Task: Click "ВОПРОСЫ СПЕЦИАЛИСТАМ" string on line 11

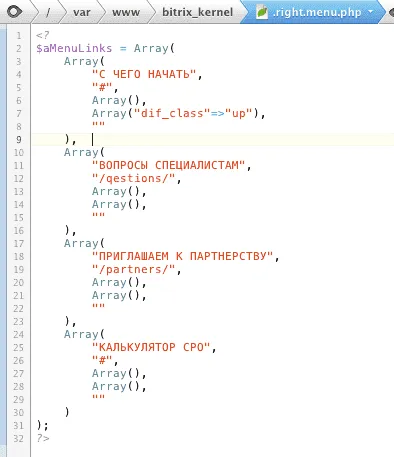Action: (168, 165)
